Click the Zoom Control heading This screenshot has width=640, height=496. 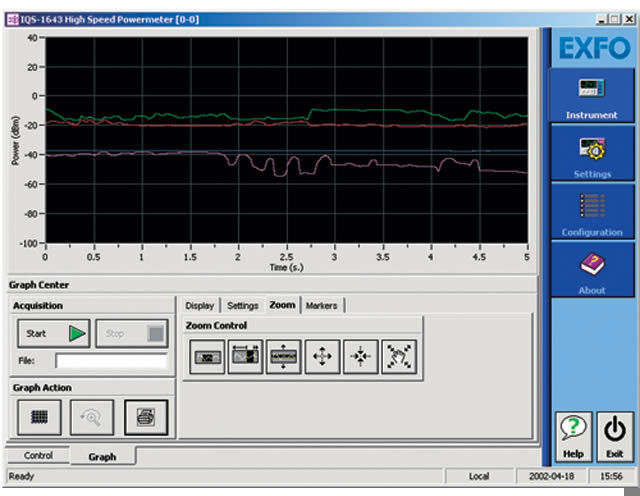coord(216,325)
